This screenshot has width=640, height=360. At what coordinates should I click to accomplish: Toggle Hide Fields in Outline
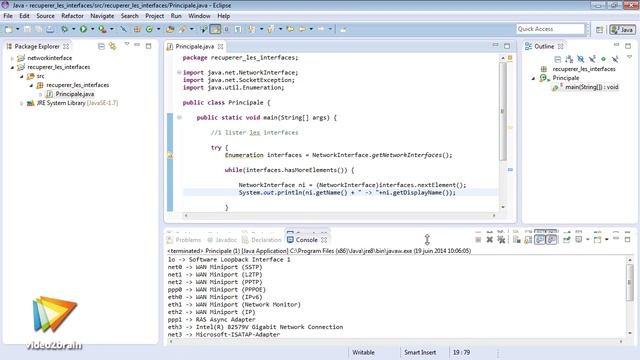580,59
